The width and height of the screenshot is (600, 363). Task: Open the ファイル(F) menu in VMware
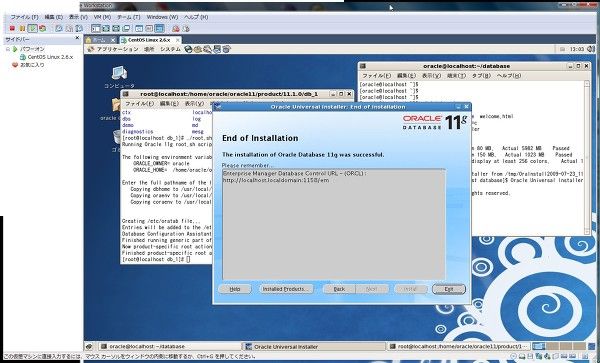coord(24,17)
